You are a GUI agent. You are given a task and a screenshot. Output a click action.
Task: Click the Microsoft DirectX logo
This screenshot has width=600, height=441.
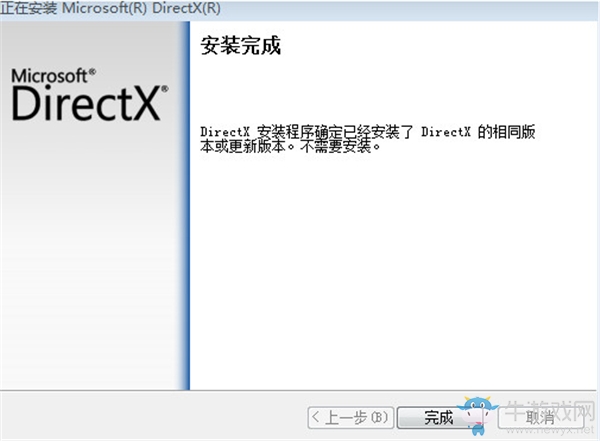(x=89, y=95)
